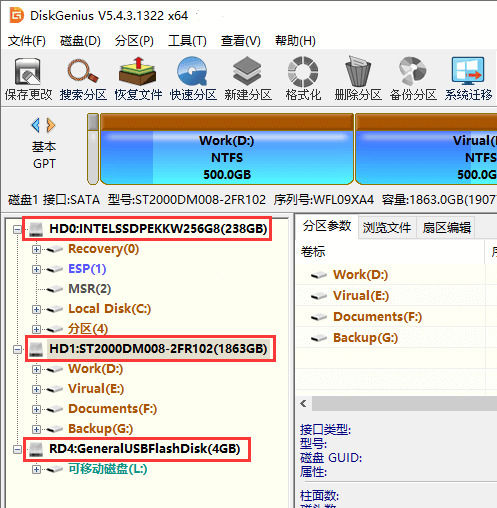Collapse the RD4 GeneralUSBFlashDisk node
The height and width of the screenshot is (508, 497).
coord(17,449)
